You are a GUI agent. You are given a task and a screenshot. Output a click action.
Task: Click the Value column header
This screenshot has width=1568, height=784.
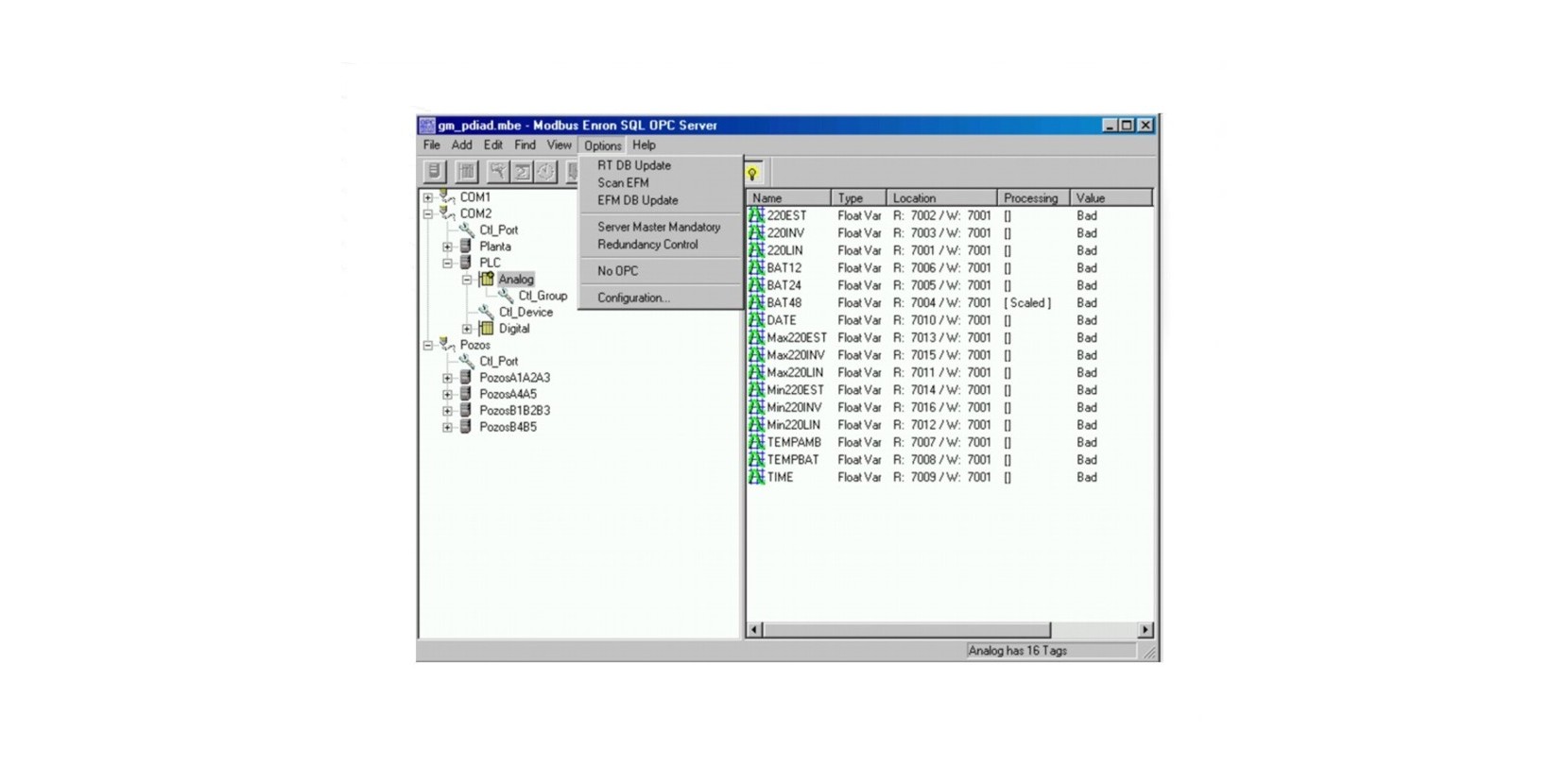coord(1111,198)
